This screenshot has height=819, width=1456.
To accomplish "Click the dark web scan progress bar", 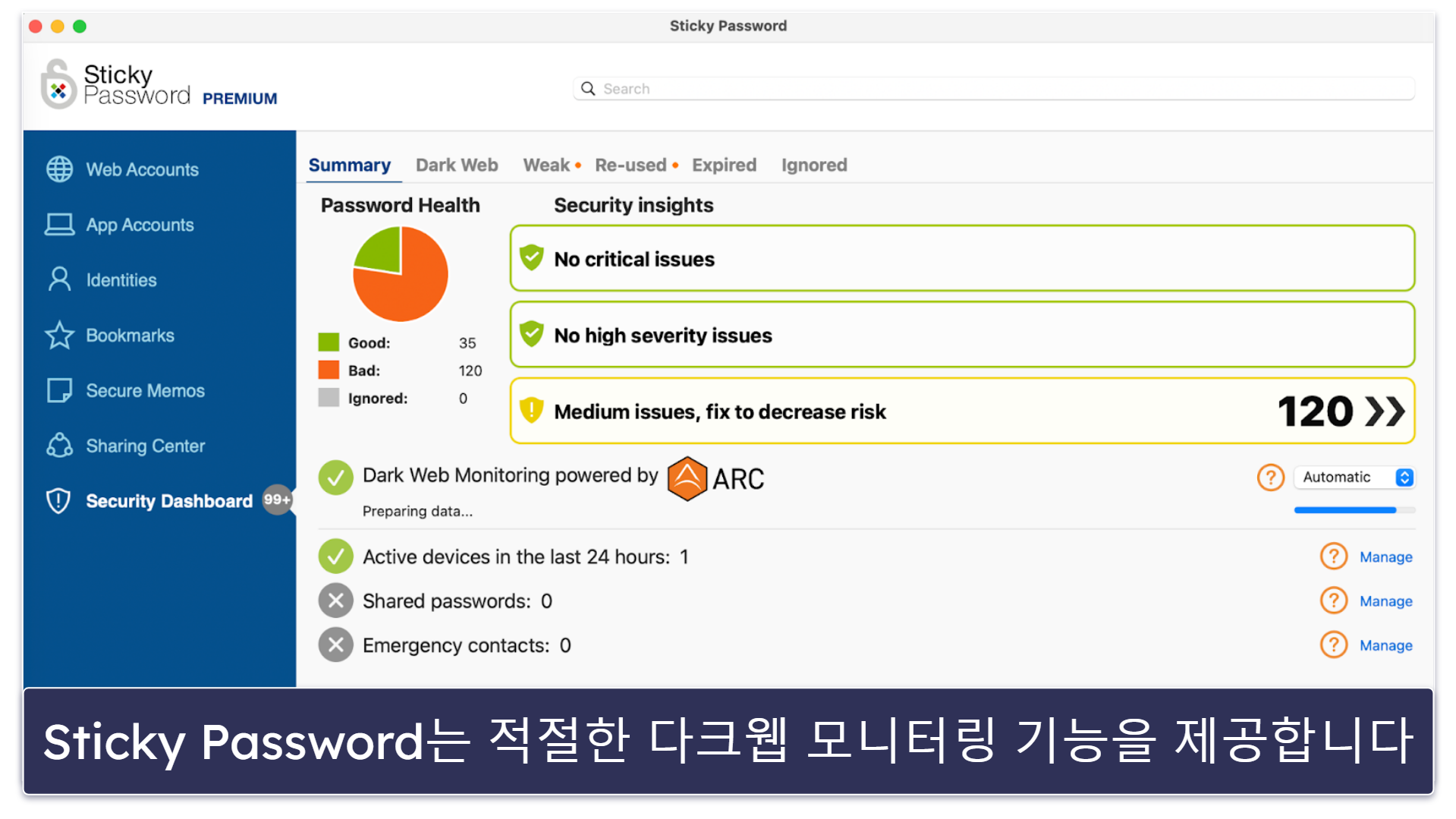I will click(x=1354, y=510).
